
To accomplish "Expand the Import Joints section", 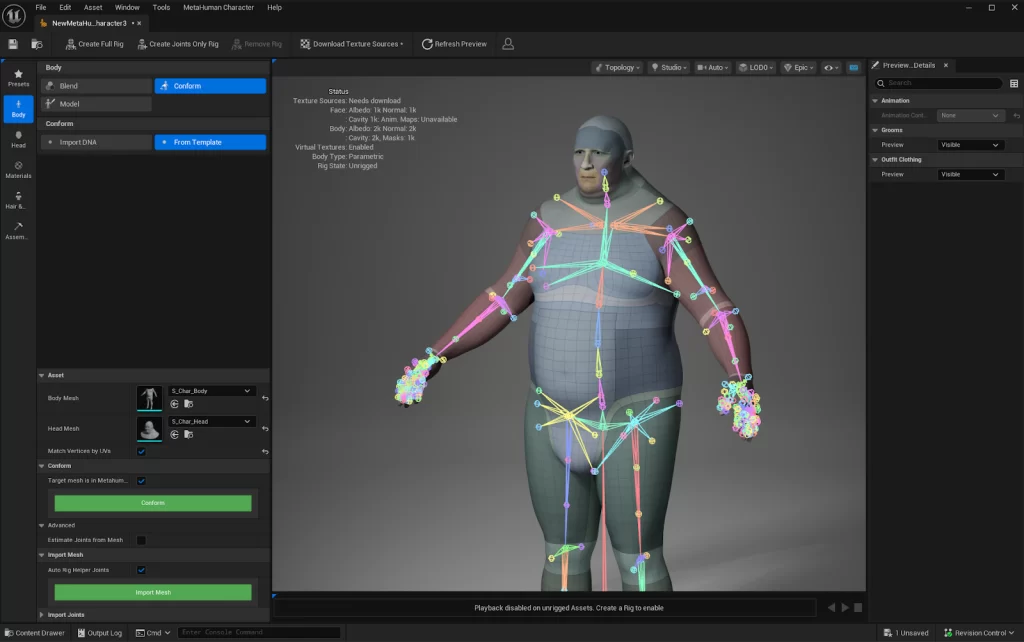I will [x=66, y=614].
